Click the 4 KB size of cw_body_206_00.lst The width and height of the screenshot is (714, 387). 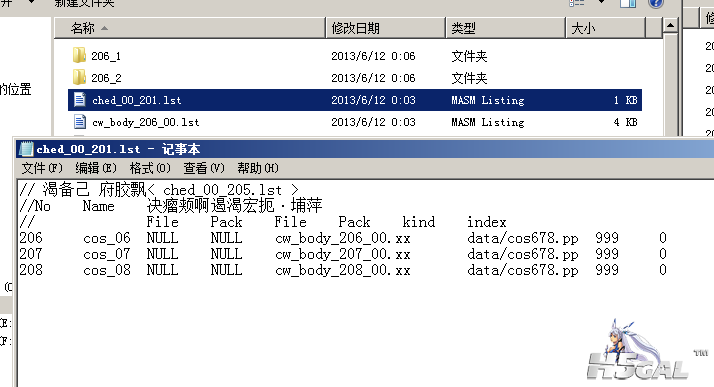point(625,122)
